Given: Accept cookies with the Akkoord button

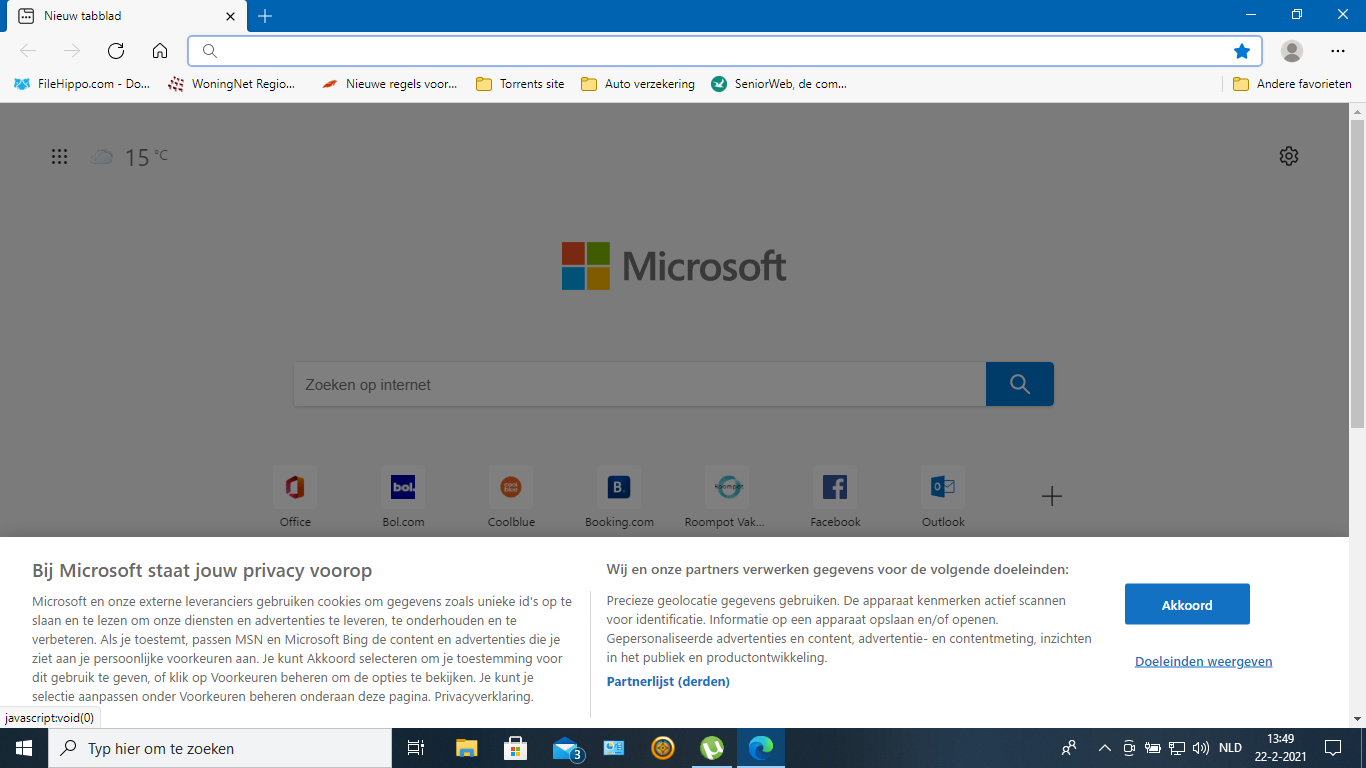Looking at the screenshot, I should pos(1187,605).
